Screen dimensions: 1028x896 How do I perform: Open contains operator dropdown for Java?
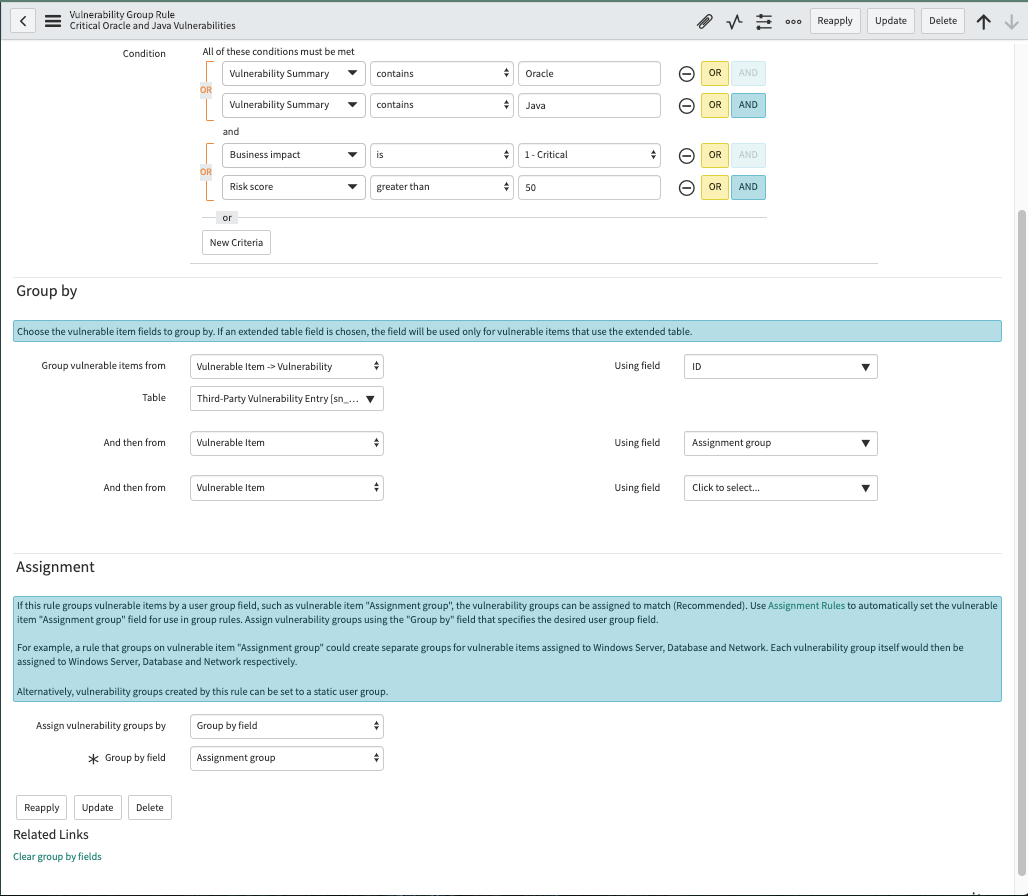[x=441, y=105]
